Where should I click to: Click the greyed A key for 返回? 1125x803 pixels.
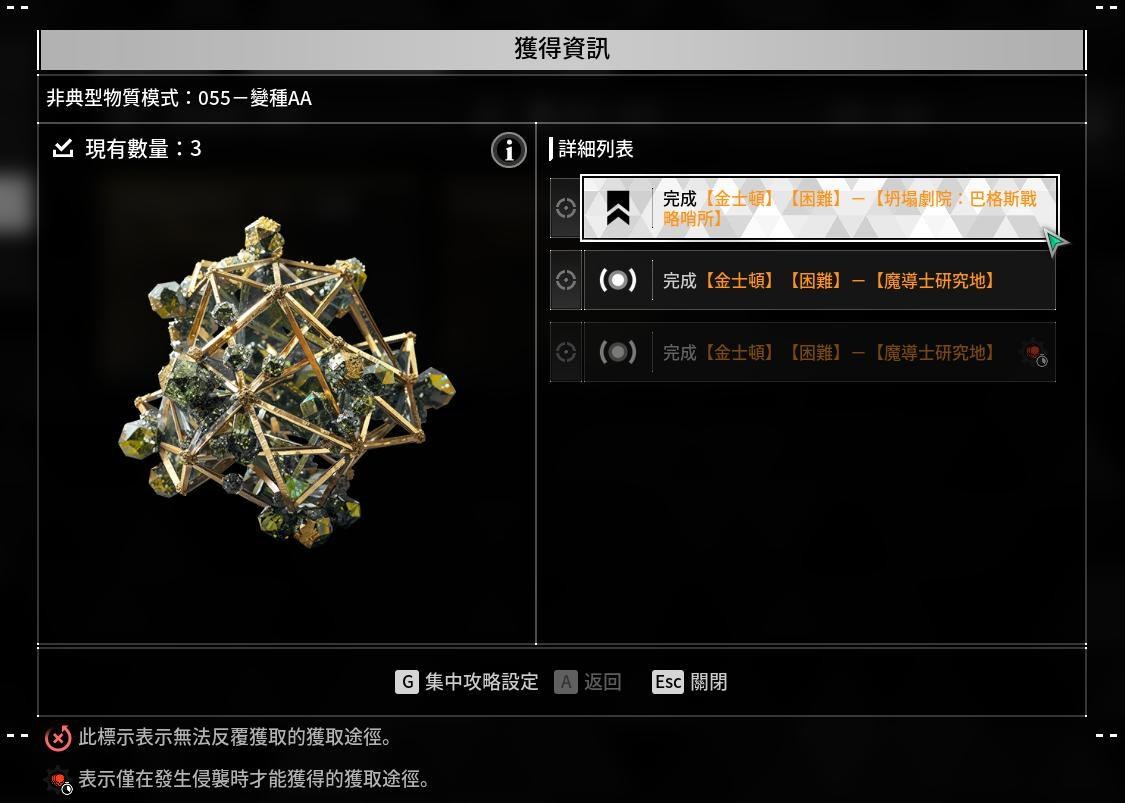pos(565,682)
